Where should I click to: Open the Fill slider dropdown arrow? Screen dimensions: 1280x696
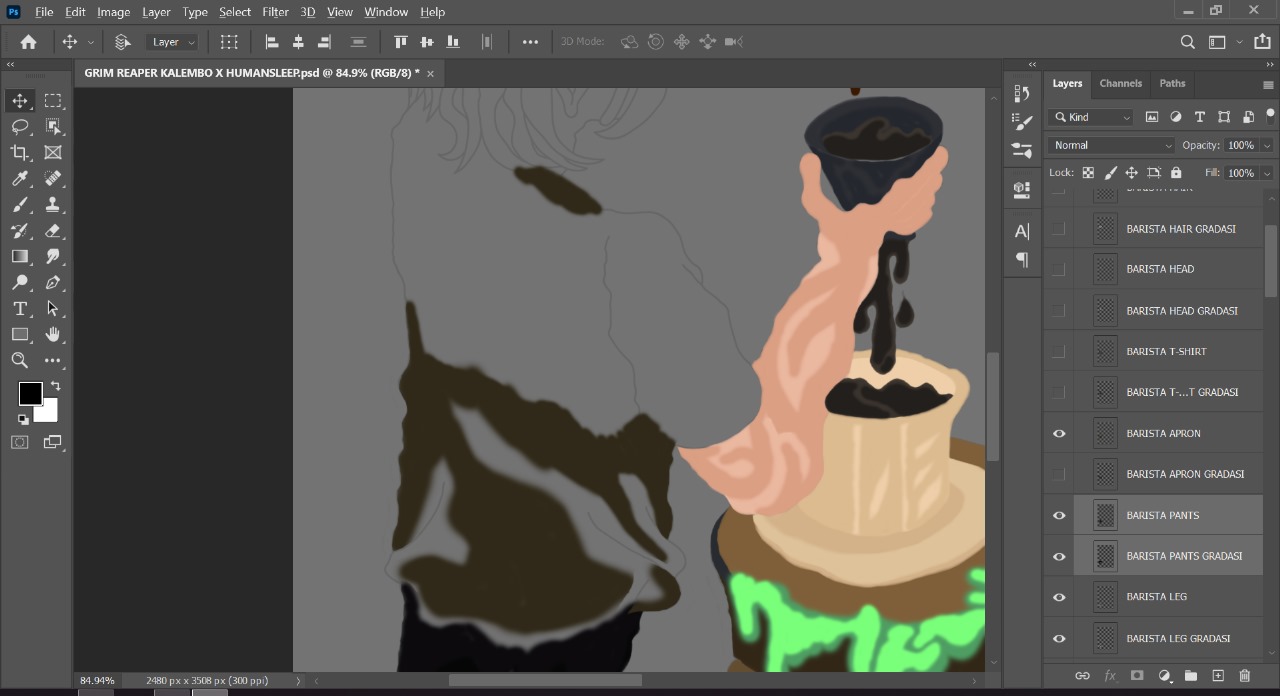coord(1267,173)
